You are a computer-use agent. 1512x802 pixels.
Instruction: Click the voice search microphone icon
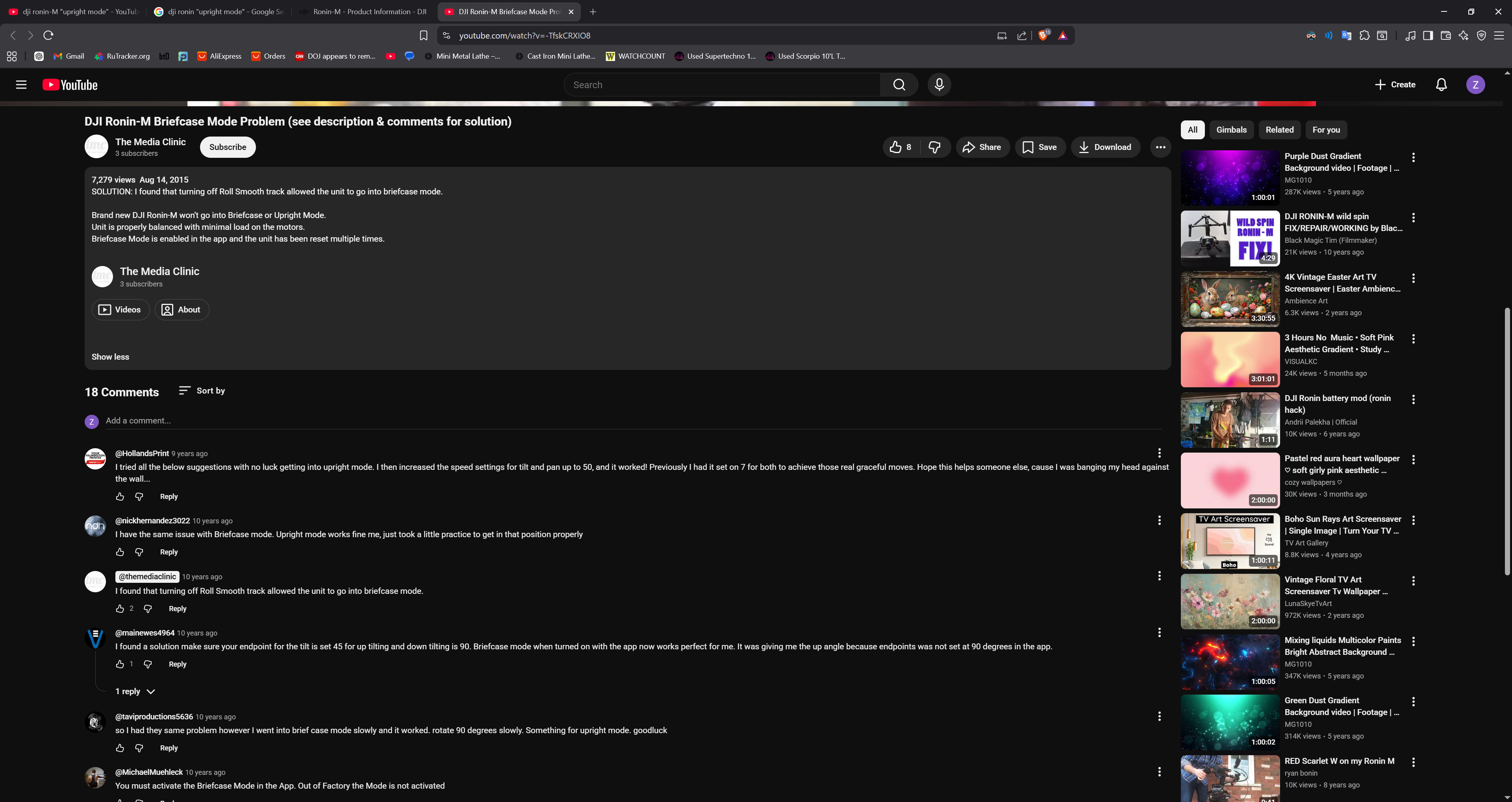point(939,85)
